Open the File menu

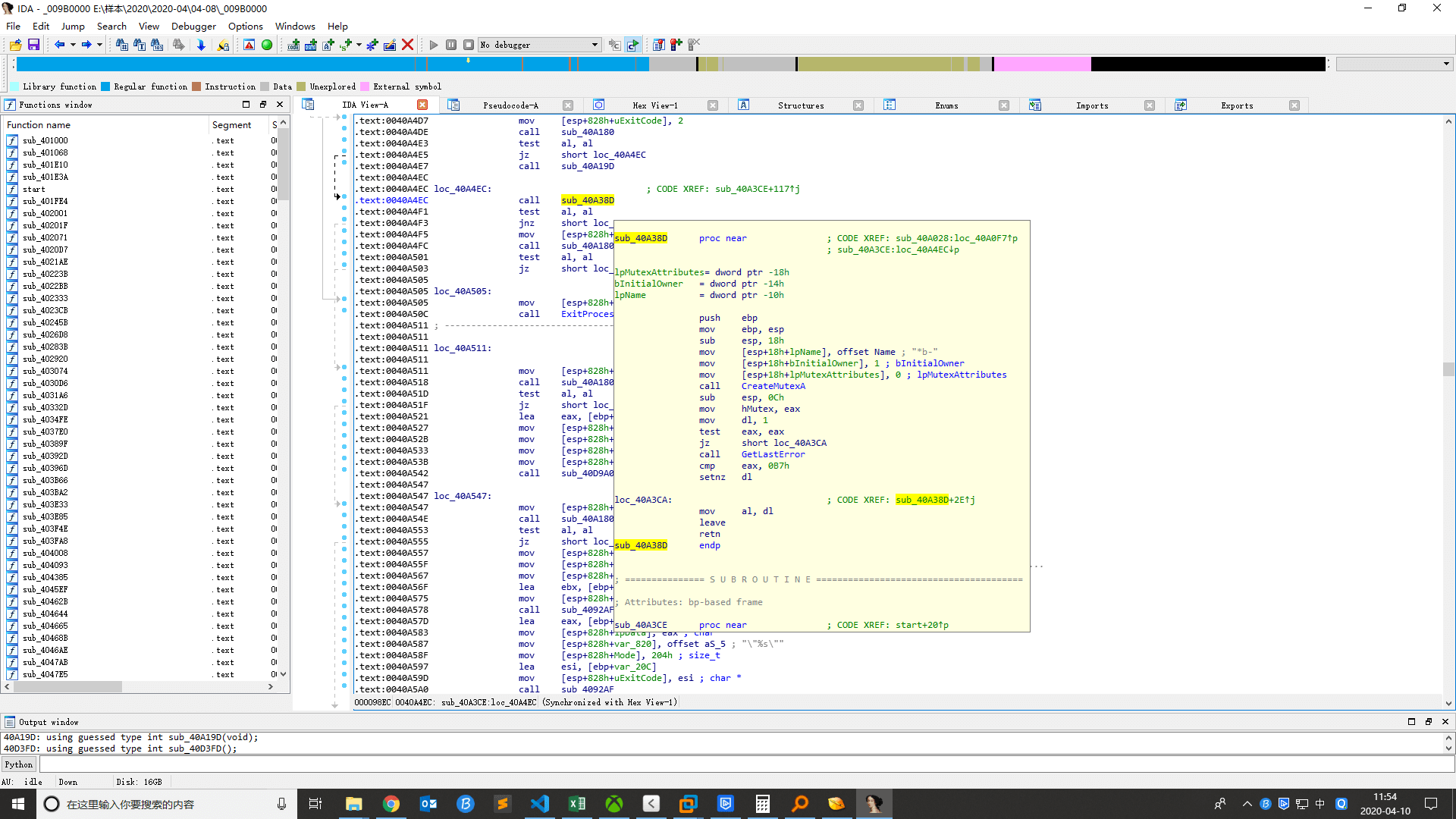pos(14,26)
